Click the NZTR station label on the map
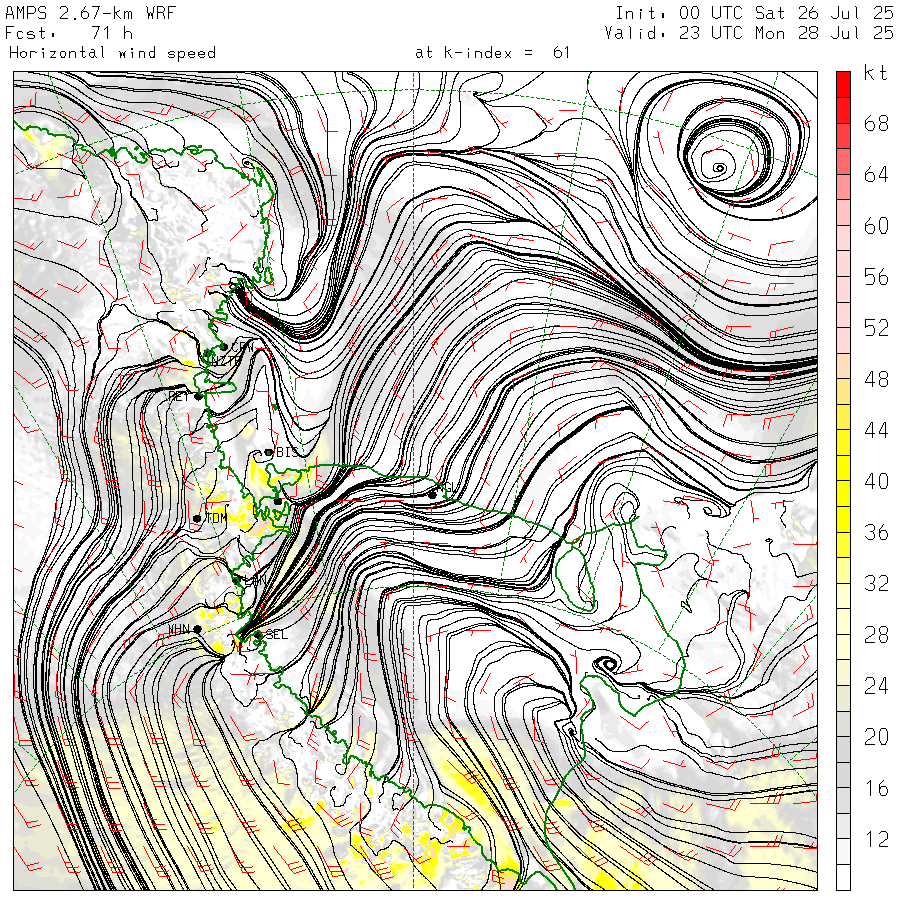 (226, 361)
